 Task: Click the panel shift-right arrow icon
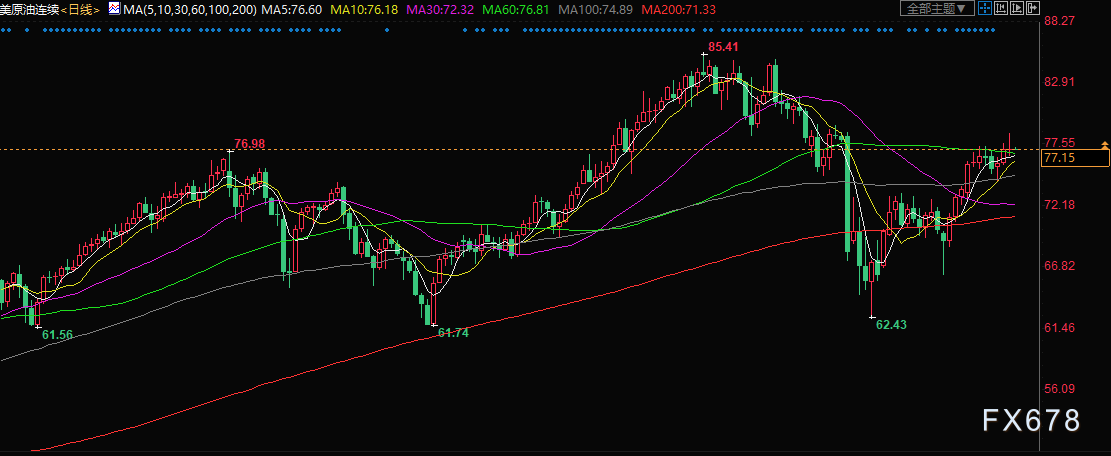click(1033, 8)
